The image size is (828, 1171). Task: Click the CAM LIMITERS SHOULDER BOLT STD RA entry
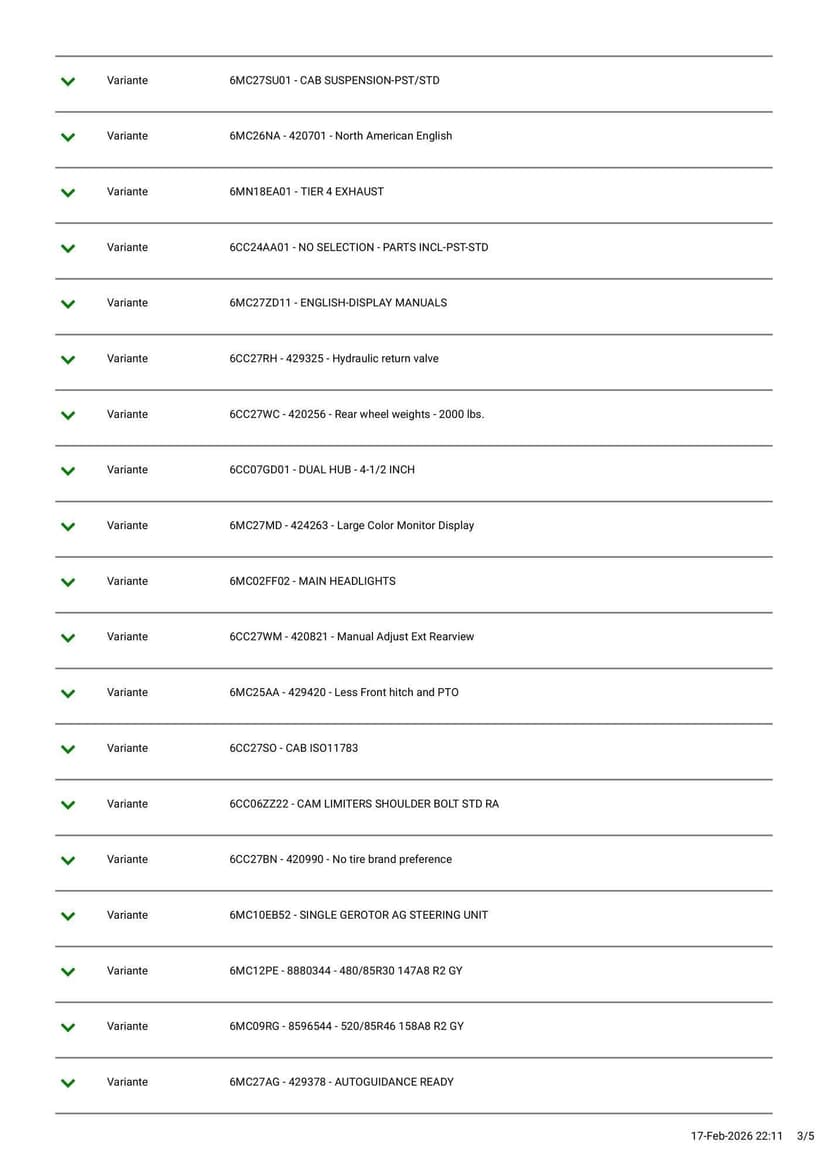(x=363, y=804)
